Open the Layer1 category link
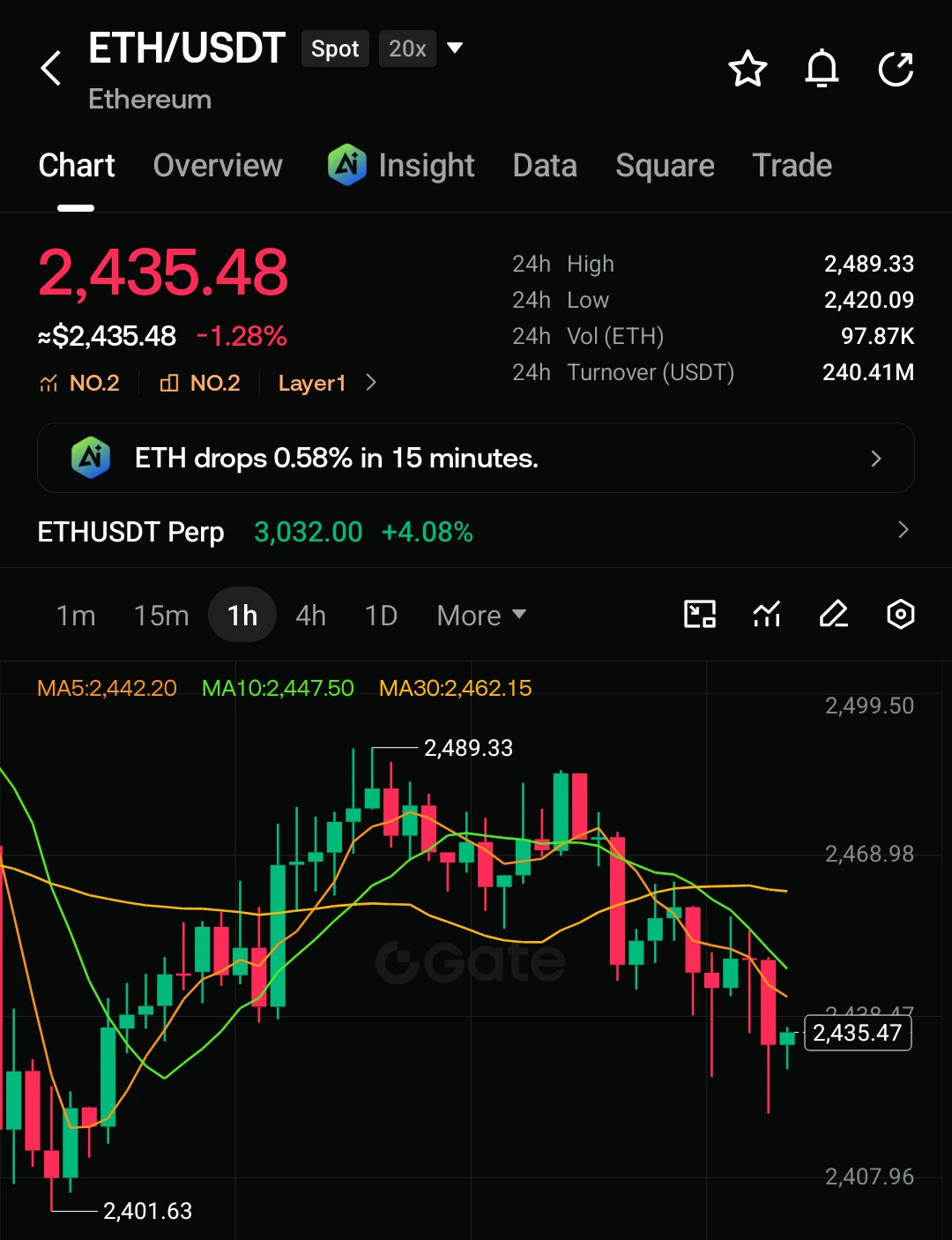Screen dimensions: 952x1240 tap(312, 383)
